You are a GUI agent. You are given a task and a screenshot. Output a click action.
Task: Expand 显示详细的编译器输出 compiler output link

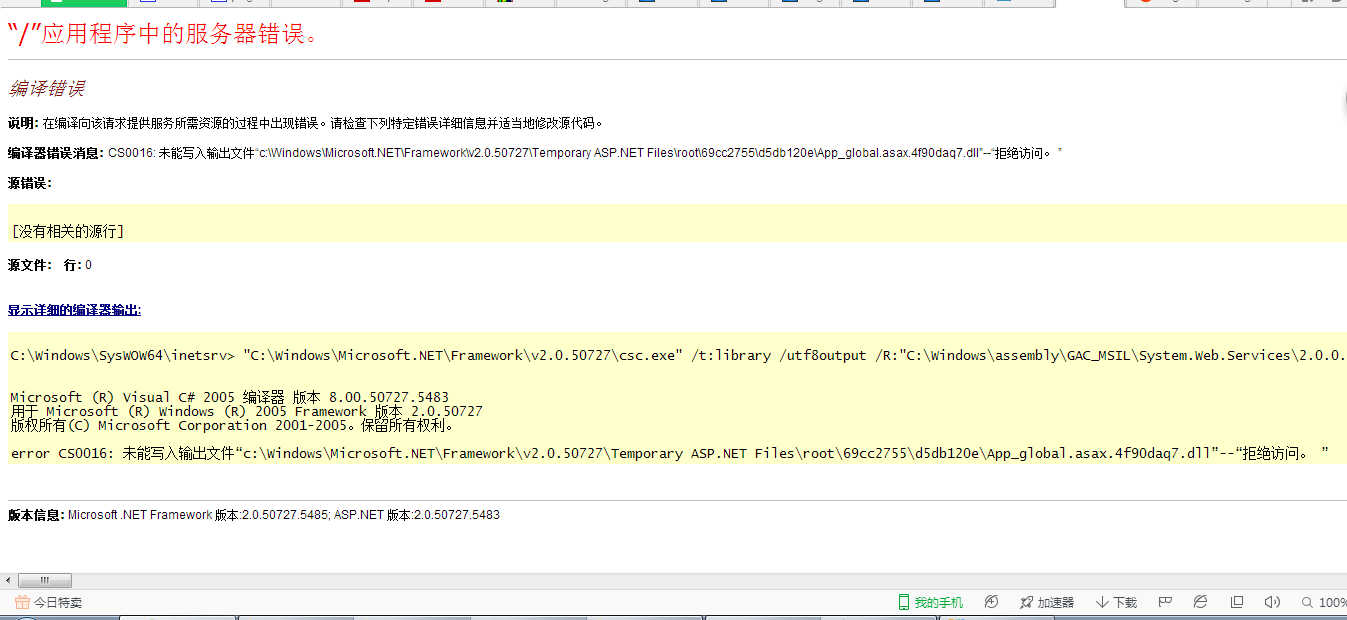(x=74, y=310)
